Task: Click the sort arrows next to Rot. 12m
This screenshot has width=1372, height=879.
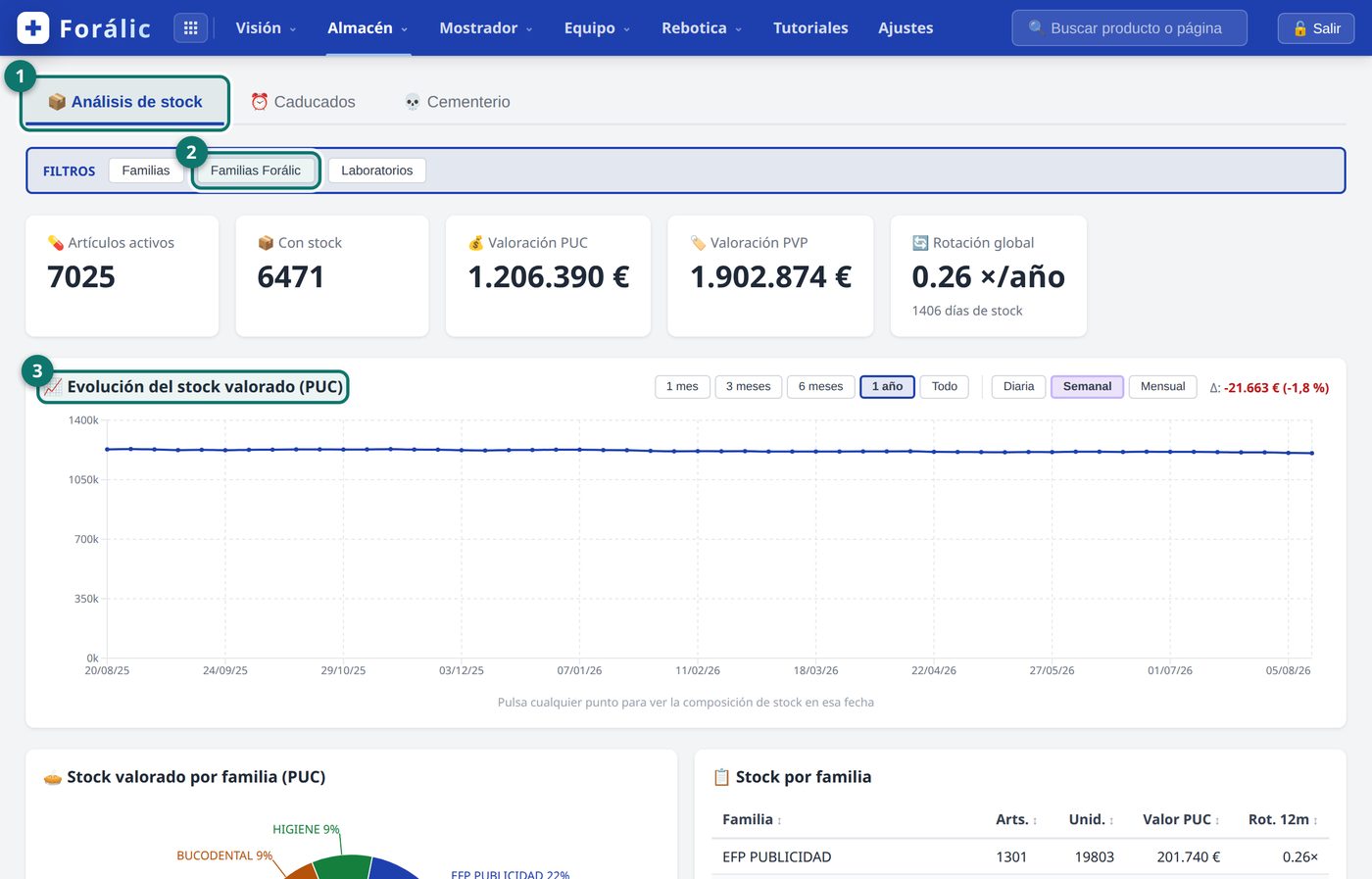Action: coord(1315,821)
